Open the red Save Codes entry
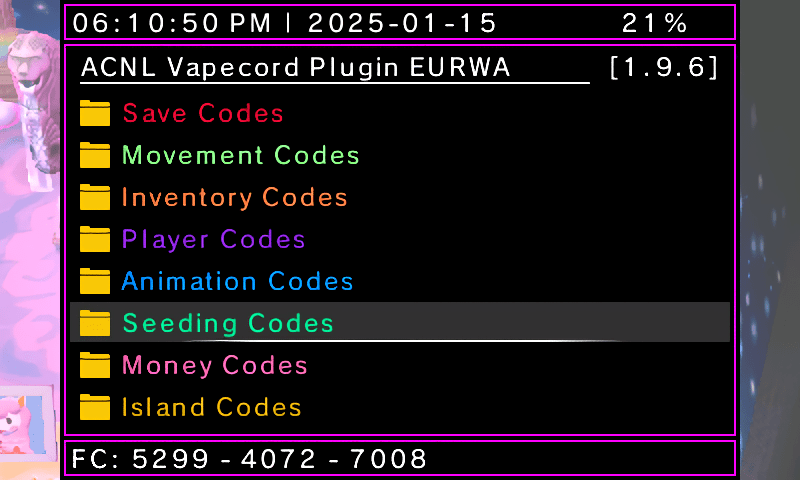 tap(203, 114)
